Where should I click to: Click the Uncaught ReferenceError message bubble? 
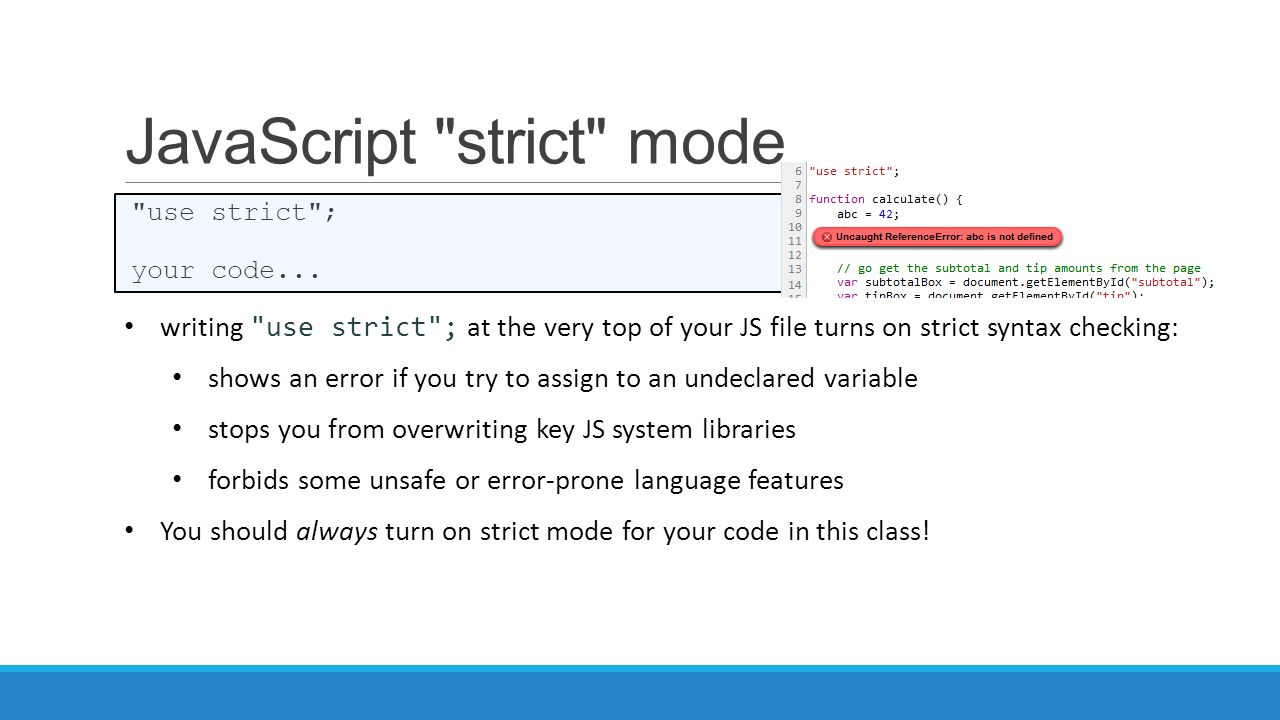[x=937, y=237]
